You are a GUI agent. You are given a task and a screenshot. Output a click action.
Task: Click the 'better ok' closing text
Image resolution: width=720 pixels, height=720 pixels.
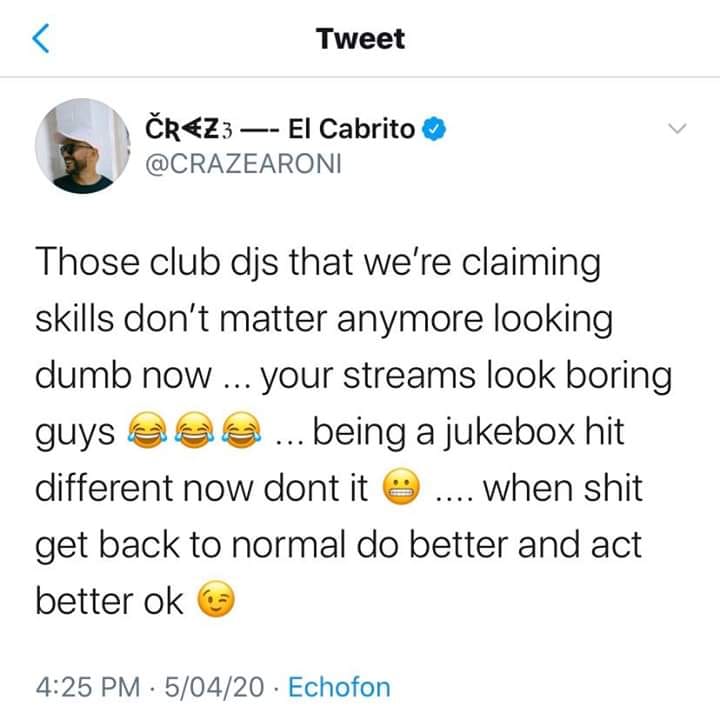(x=109, y=601)
